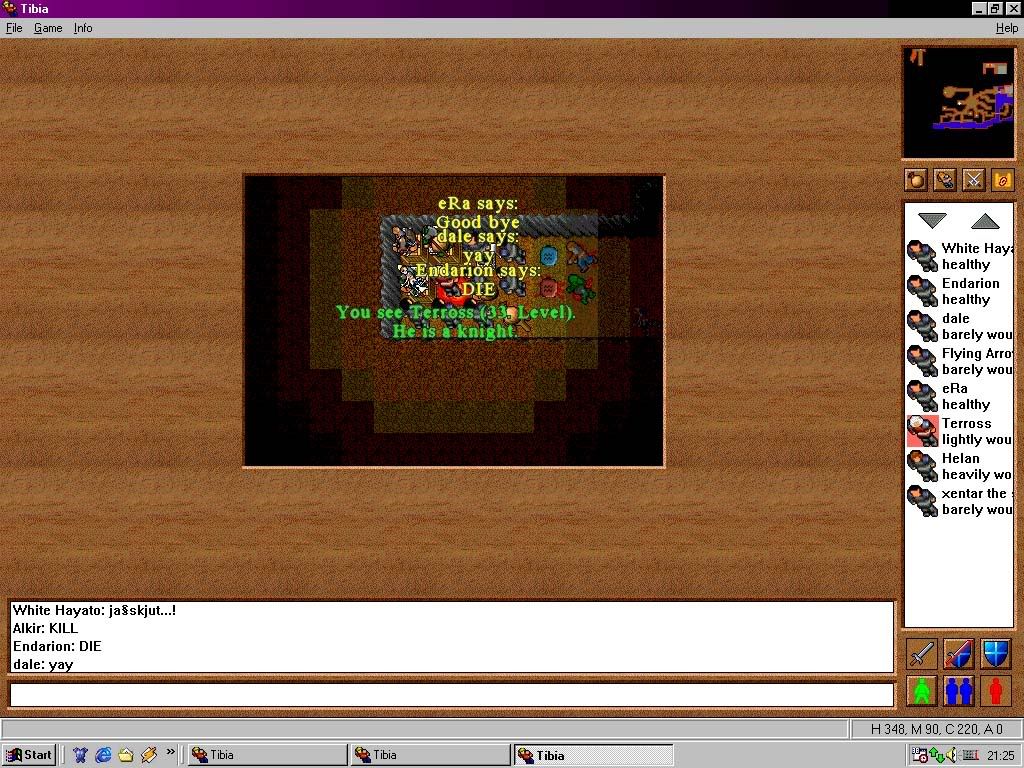
Task: Click the Windows Start button
Action: tap(29, 755)
